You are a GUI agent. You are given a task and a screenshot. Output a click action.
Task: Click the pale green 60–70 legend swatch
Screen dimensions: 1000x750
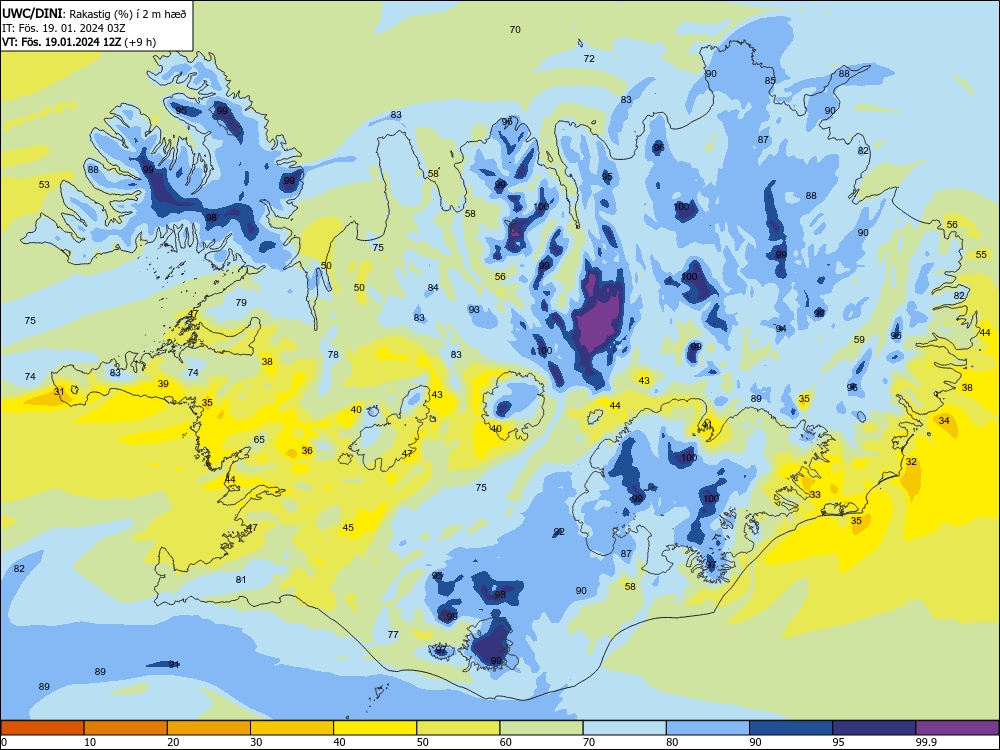pos(541,728)
